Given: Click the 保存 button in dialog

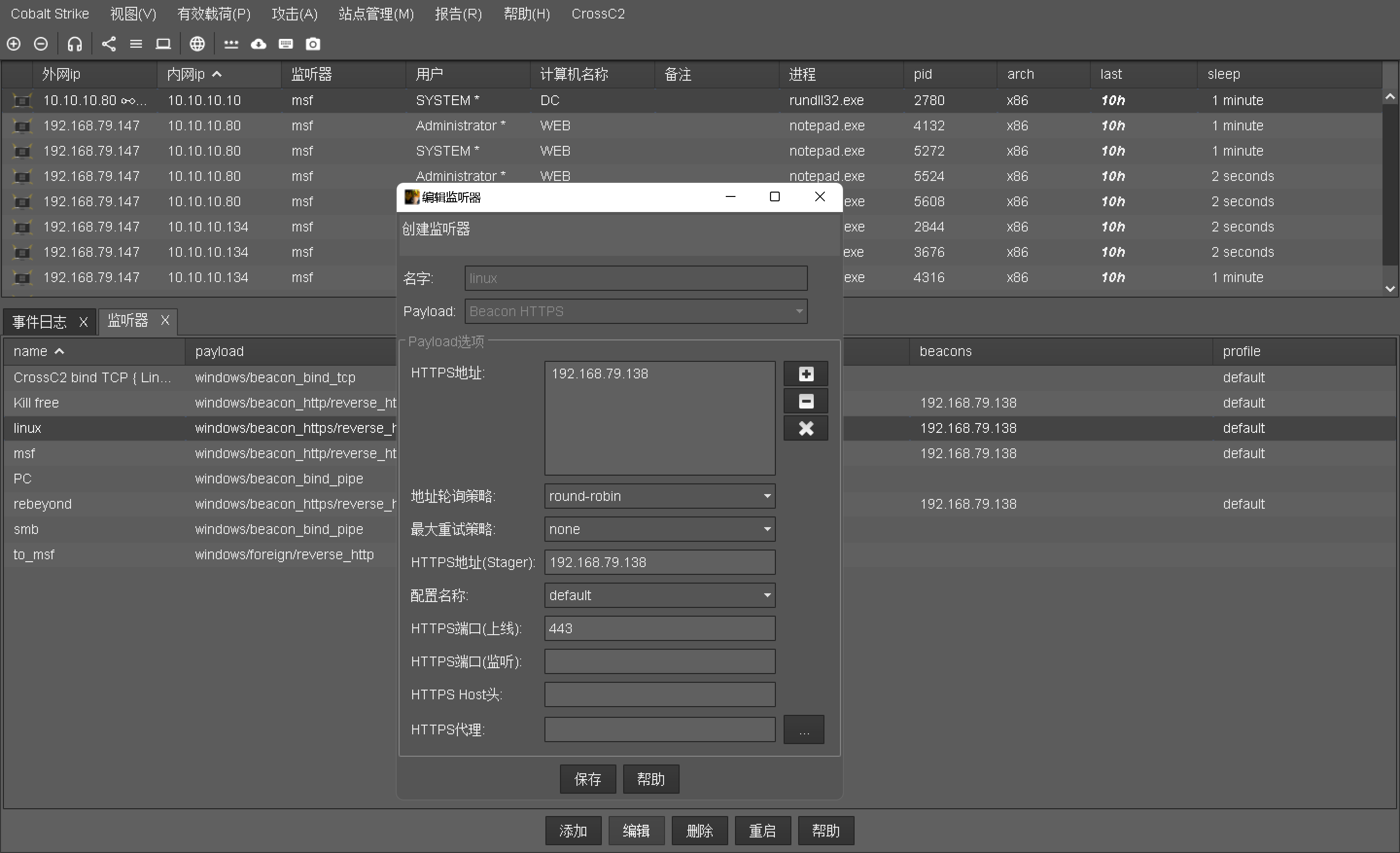Looking at the screenshot, I should click(x=588, y=779).
